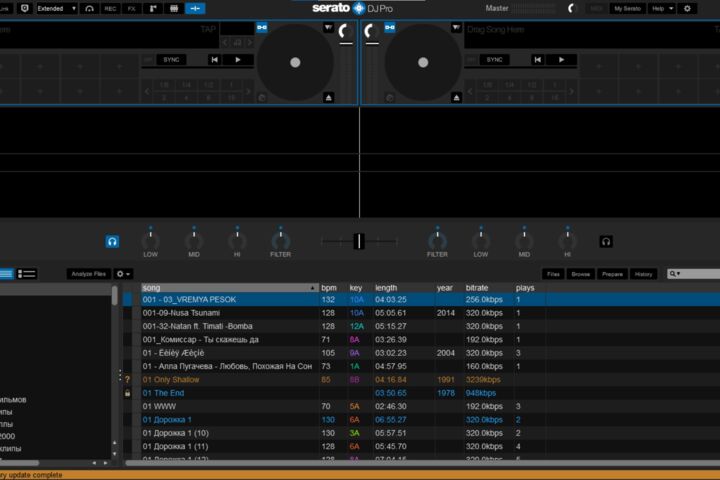The height and width of the screenshot is (480, 720).
Task: Adjust right deck gain knob
Action: click(x=371, y=31)
